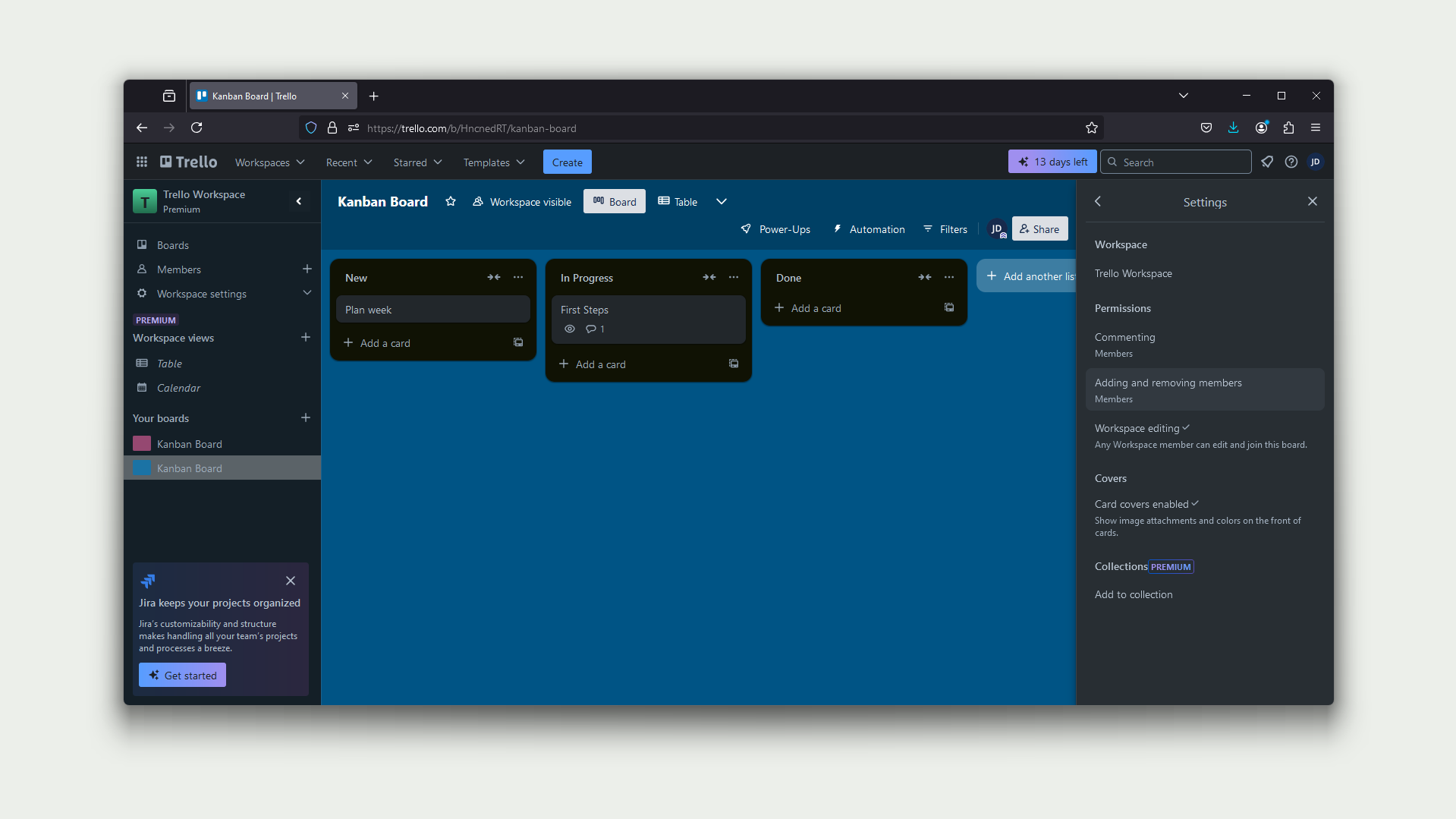Open list actions for In Progress

(734, 277)
